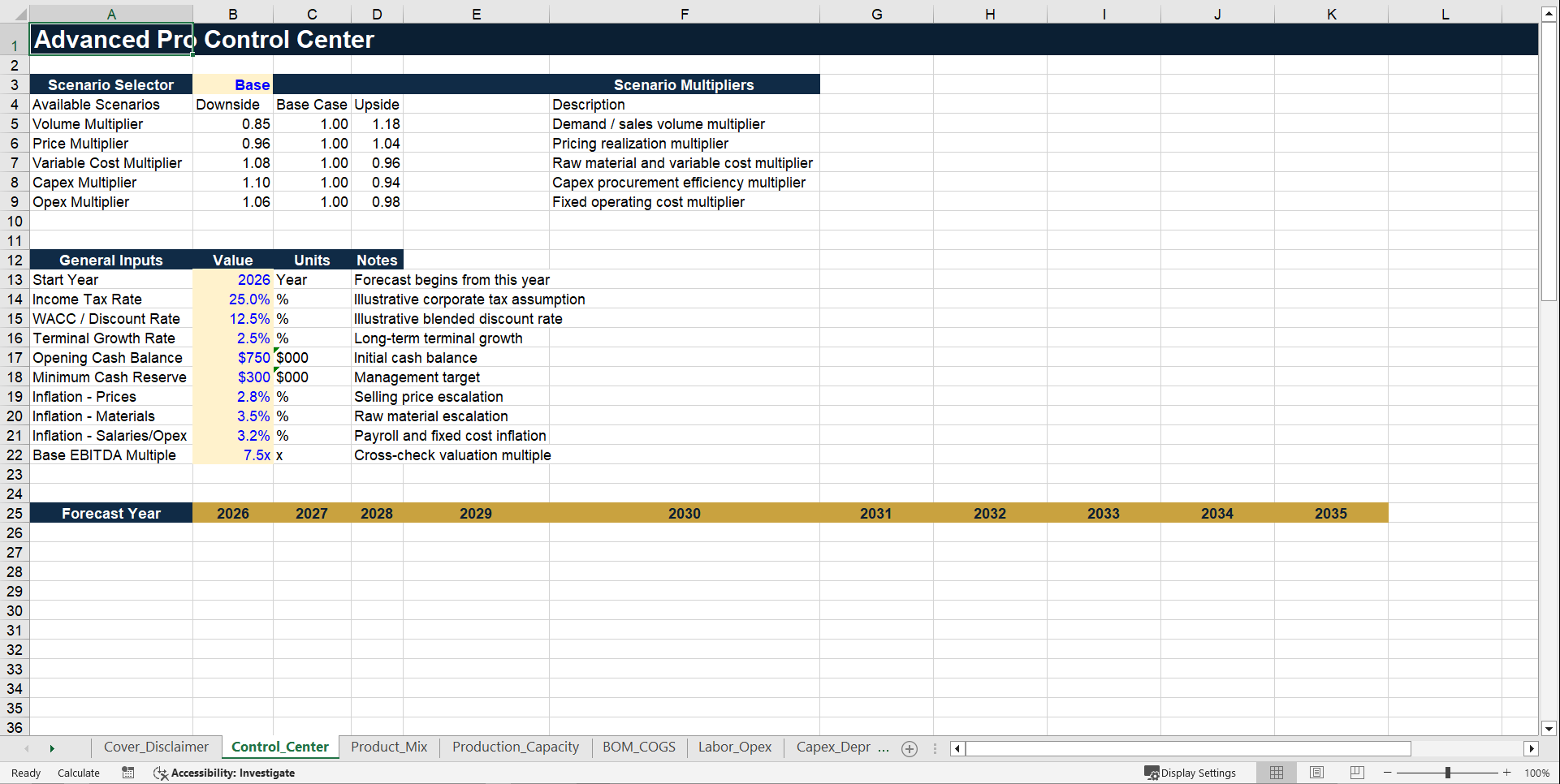The width and height of the screenshot is (1560, 784).
Task: Select column L header
Action: [1445, 14]
